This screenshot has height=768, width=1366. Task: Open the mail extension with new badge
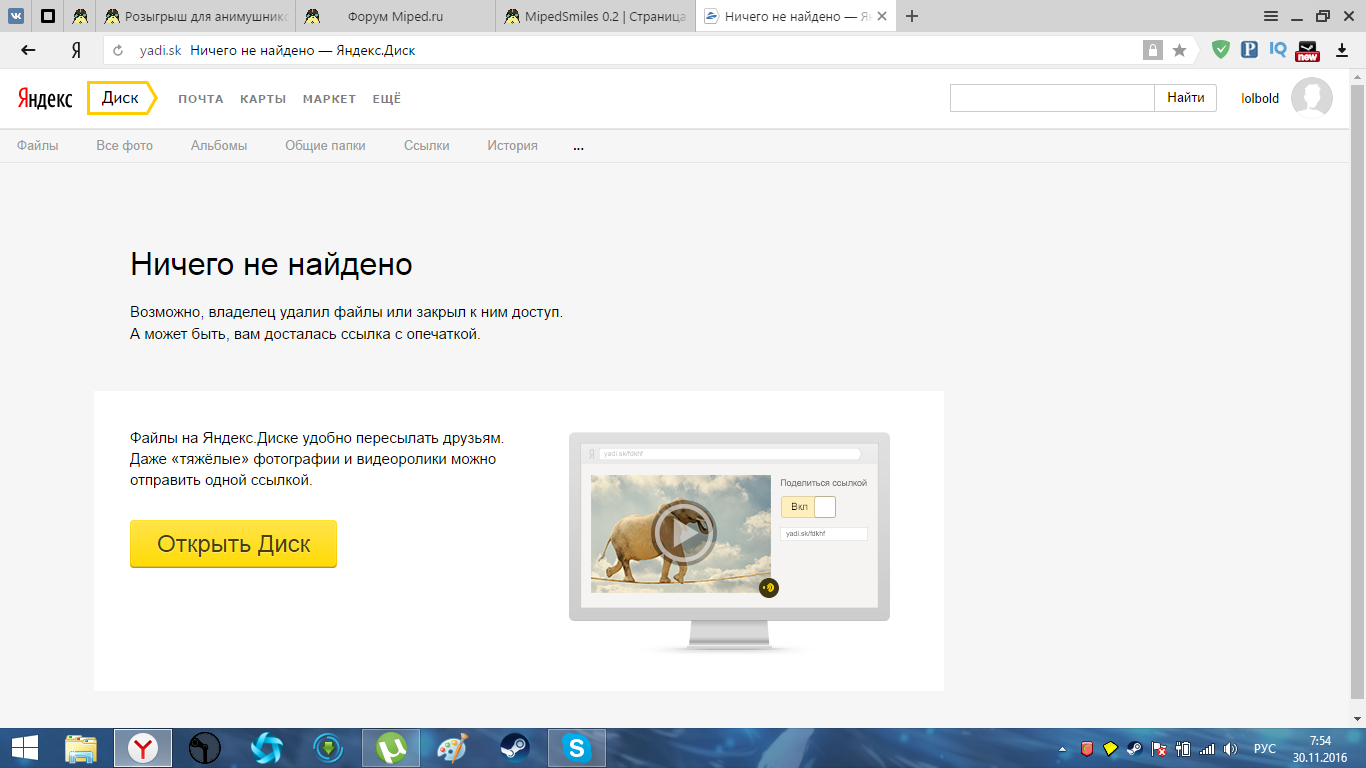(1307, 50)
